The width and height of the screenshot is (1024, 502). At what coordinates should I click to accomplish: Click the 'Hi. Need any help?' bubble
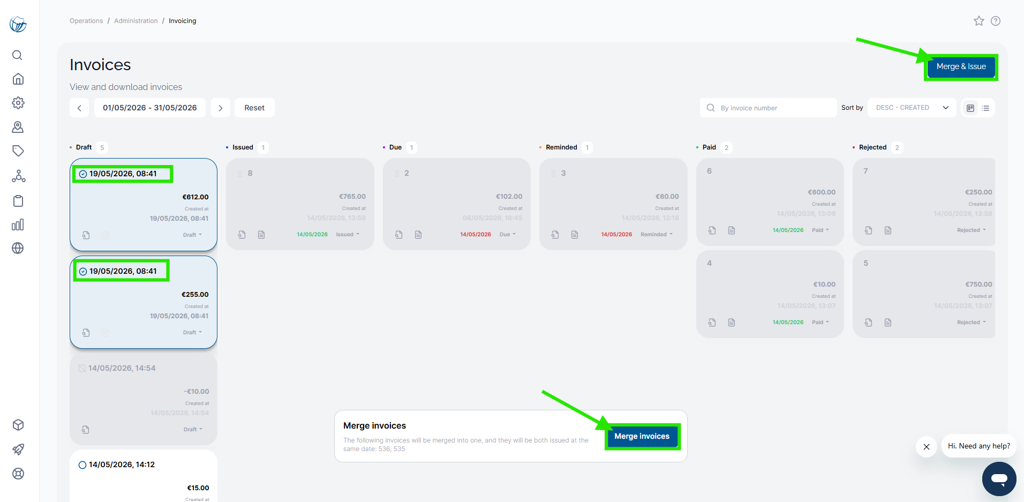979,446
